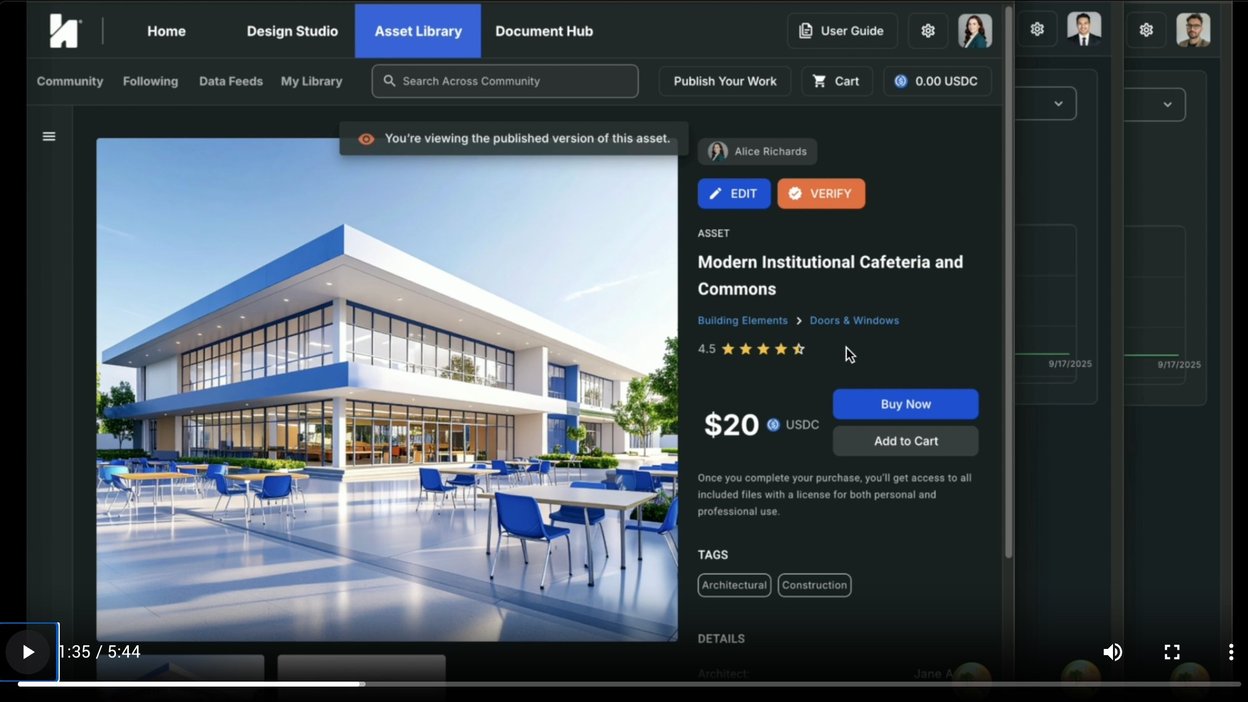The height and width of the screenshot is (702, 1248).
Task: Click the app logo in the header
Action: [65, 31]
